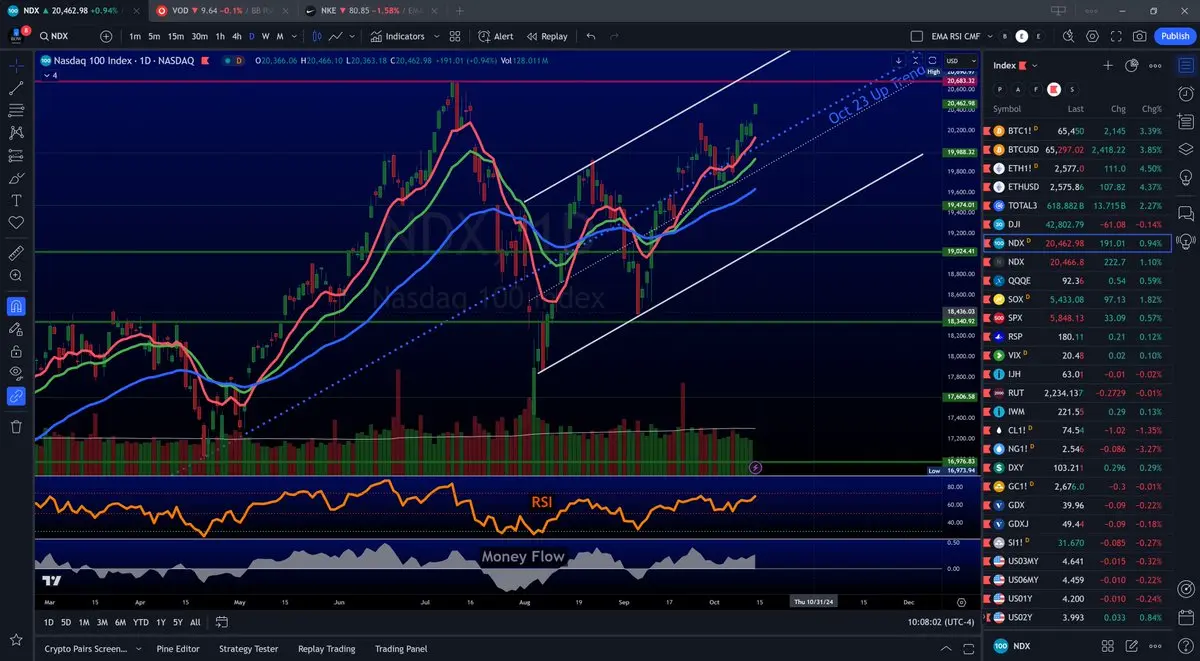Open watchlist advanced view icon
This screenshot has height=661, width=1200.
tap(1132, 66)
